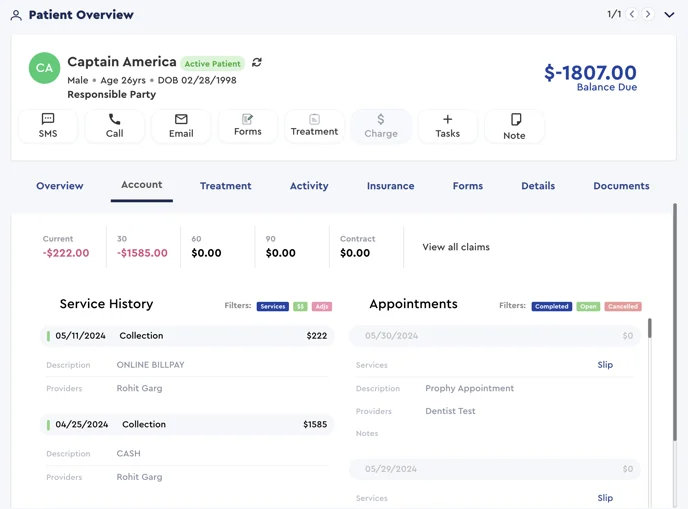Click the Dentist Test provider name

tap(450, 411)
